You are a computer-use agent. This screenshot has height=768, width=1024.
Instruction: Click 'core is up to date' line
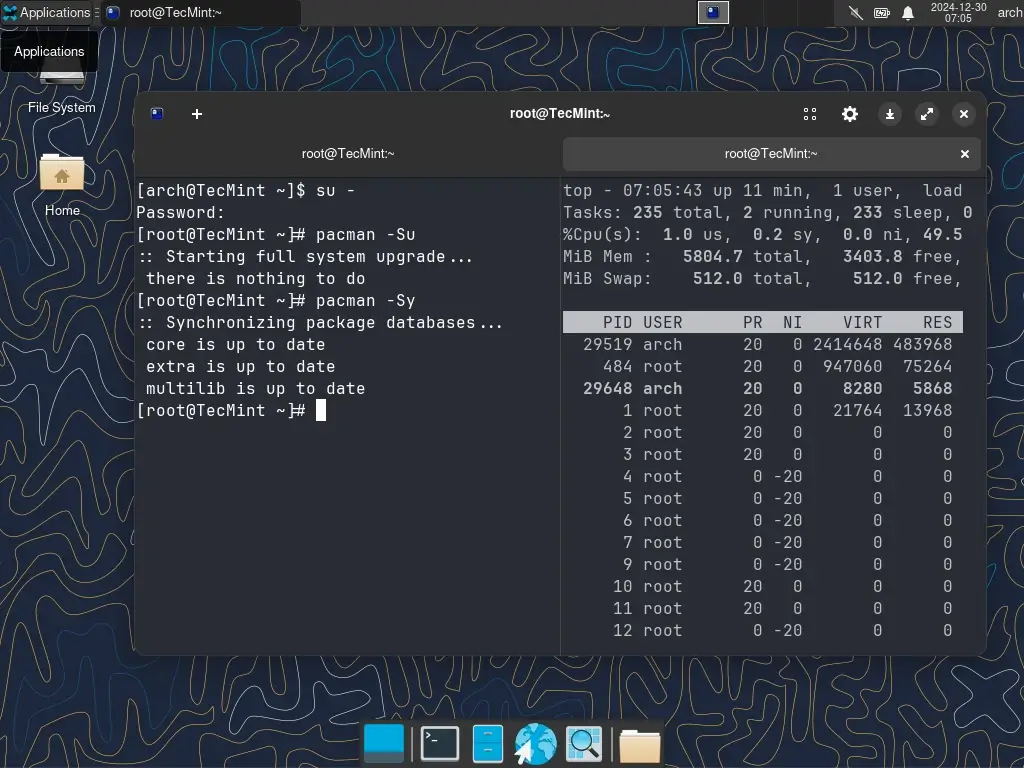click(x=236, y=345)
